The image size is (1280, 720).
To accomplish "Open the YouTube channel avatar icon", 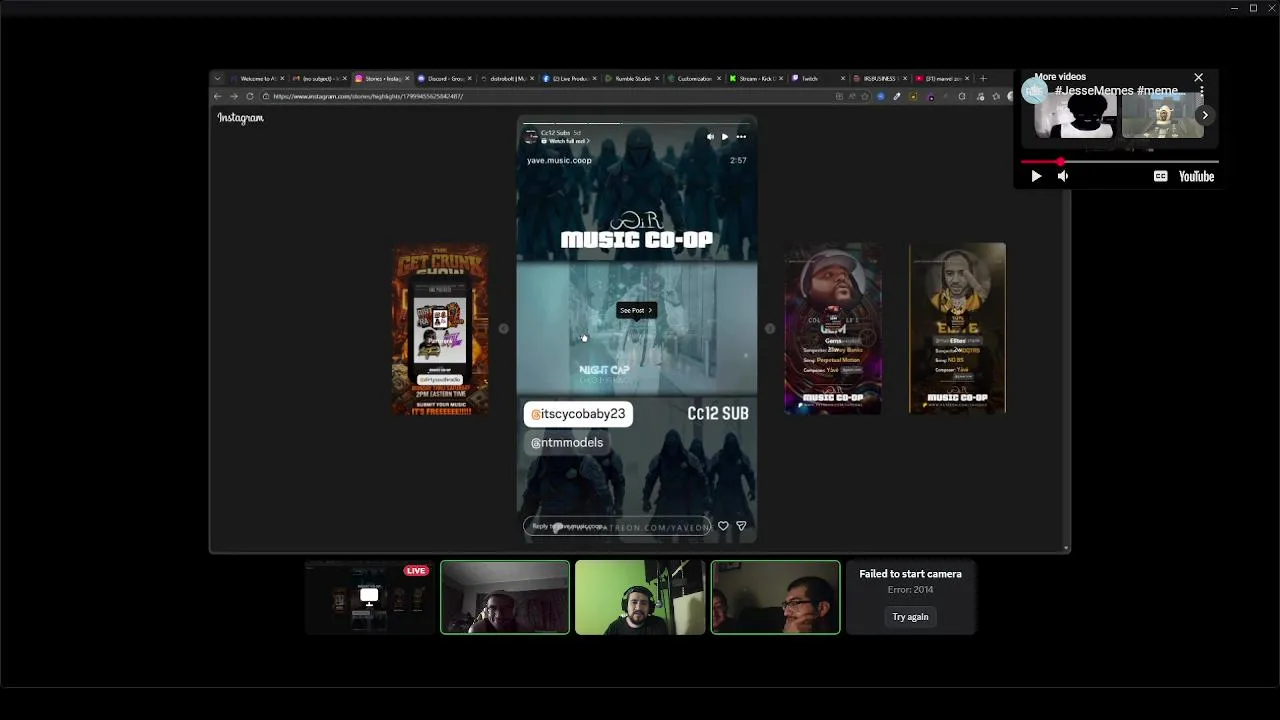I will (1034, 91).
